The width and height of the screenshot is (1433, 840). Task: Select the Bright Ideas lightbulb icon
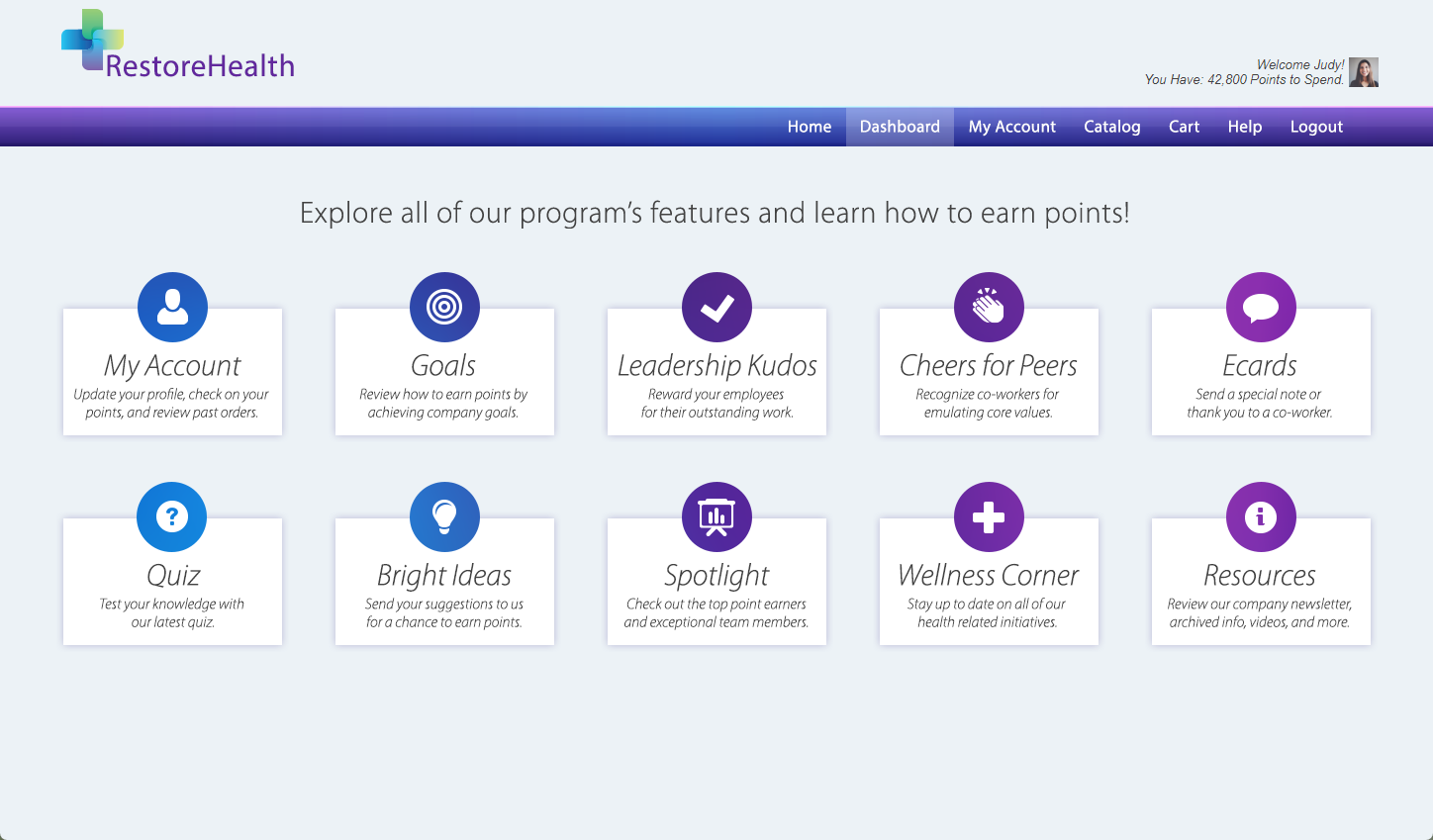444,515
